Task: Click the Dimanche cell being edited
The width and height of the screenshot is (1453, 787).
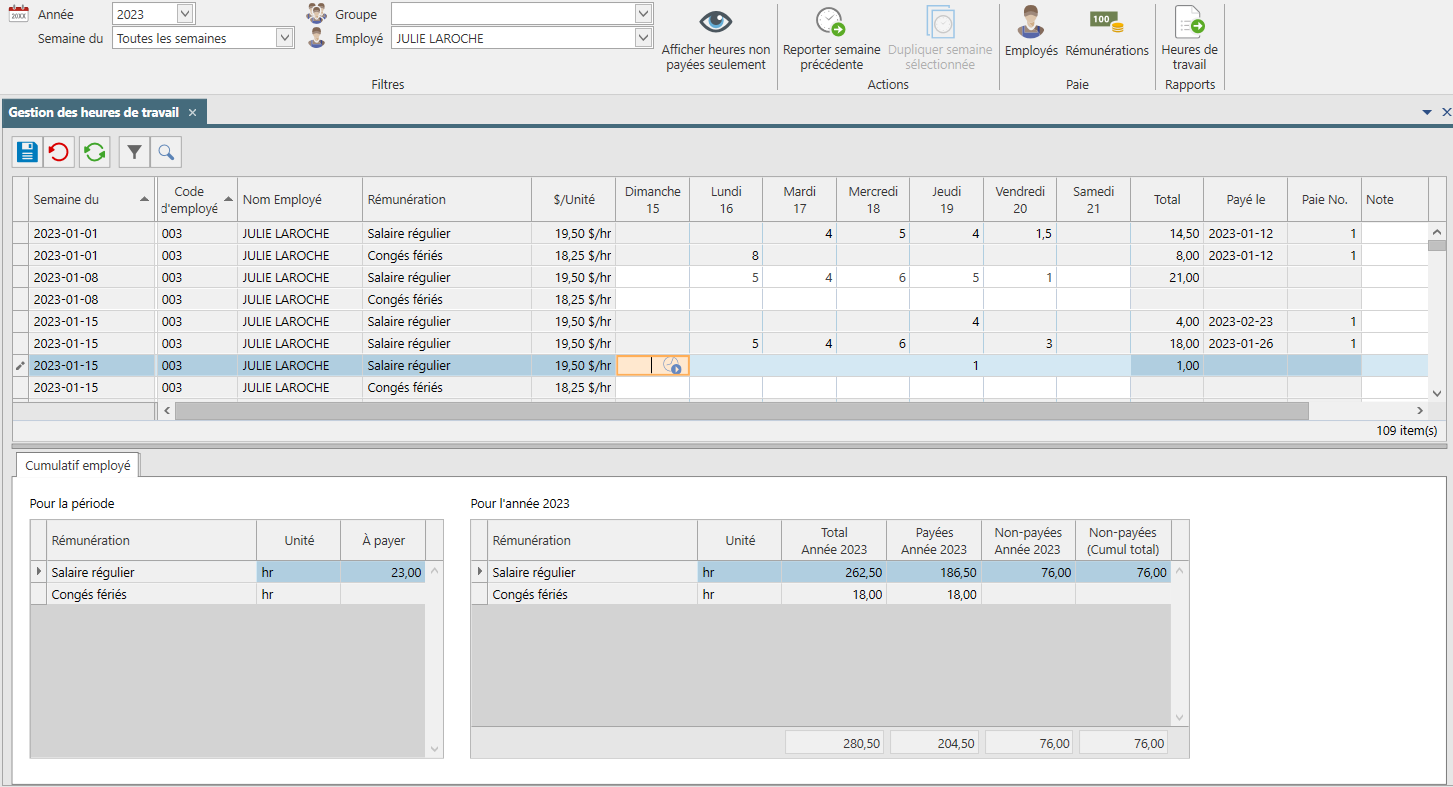Action: (x=652, y=366)
